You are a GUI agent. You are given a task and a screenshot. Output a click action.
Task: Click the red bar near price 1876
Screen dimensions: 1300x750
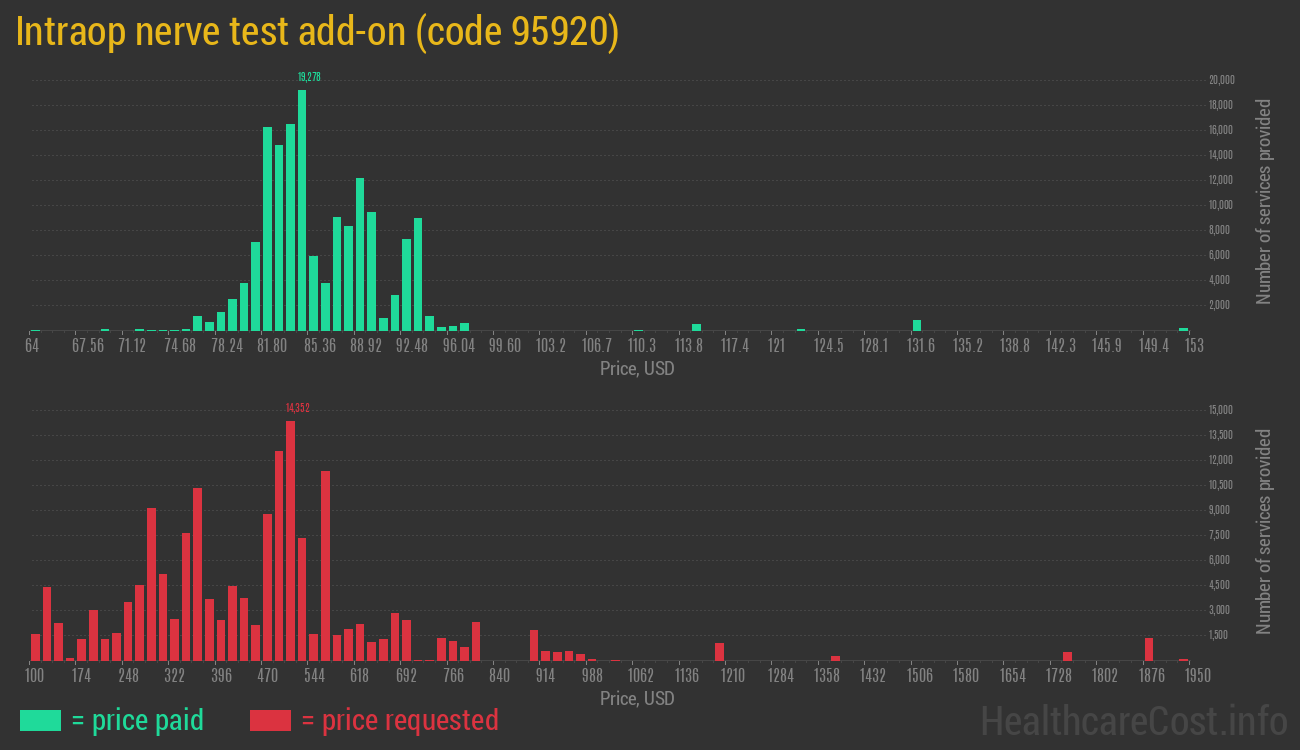tap(1149, 649)
